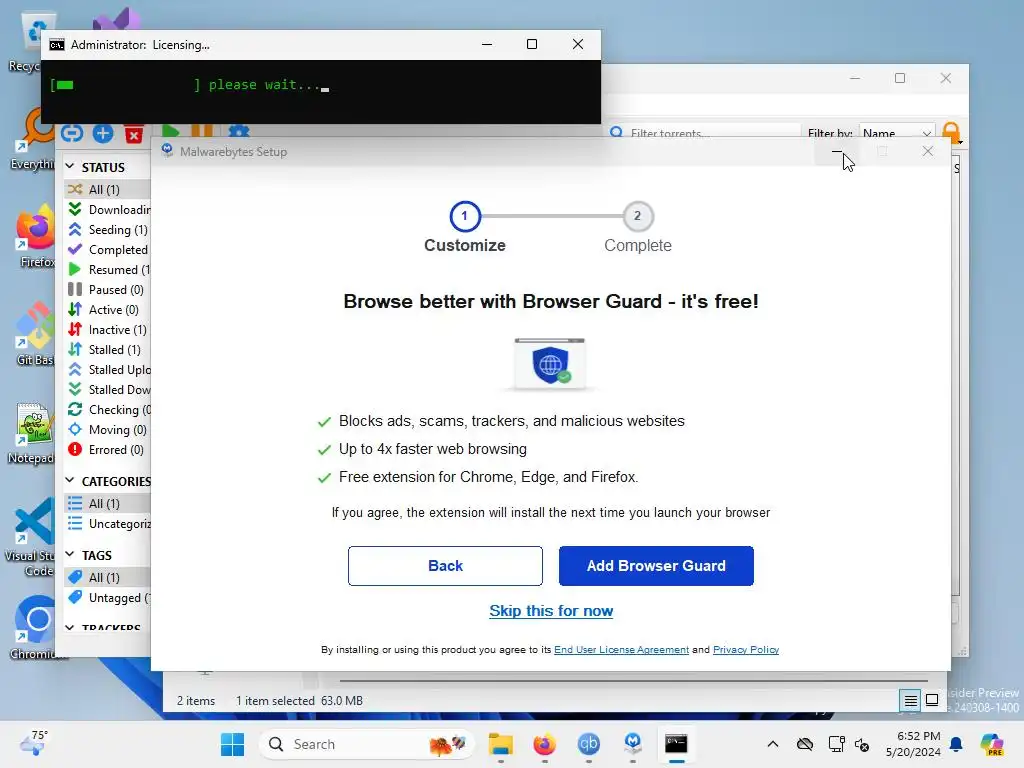Select Stalled Downloading status filter
Image resolution: width=1024 pixels, height=768 pixels.
108,389
